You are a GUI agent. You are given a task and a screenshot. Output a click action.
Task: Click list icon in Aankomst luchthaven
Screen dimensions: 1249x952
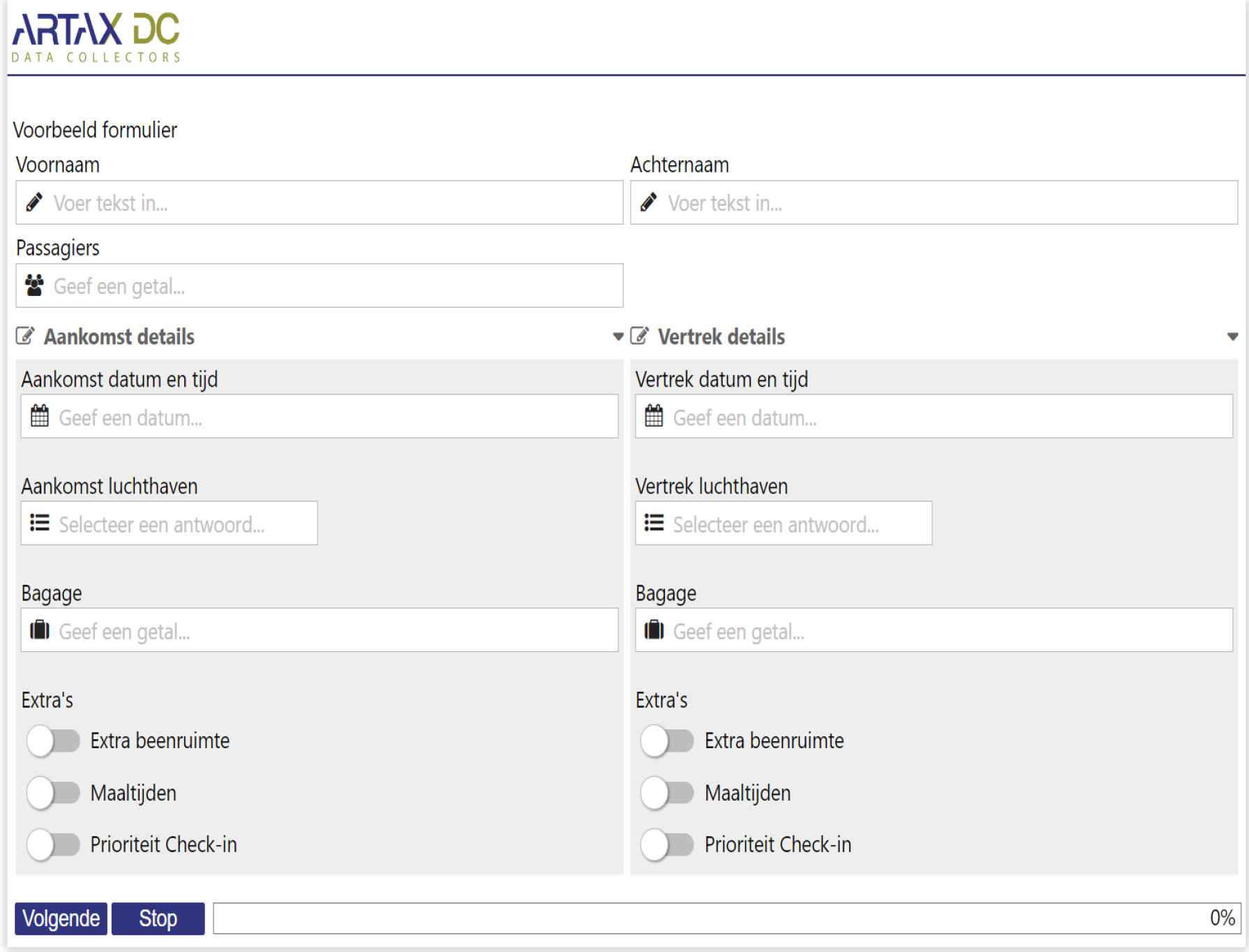[40, 523]
